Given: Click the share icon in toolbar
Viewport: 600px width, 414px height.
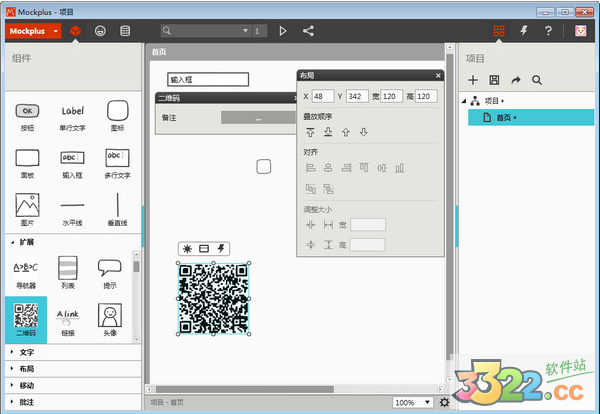Looking at the screenshot, I should point(308,31).
